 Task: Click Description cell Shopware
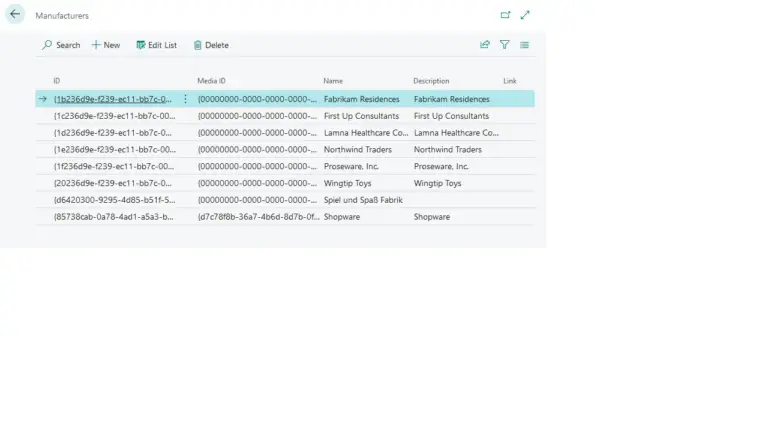pyautogui.click(x=432, y=216)
